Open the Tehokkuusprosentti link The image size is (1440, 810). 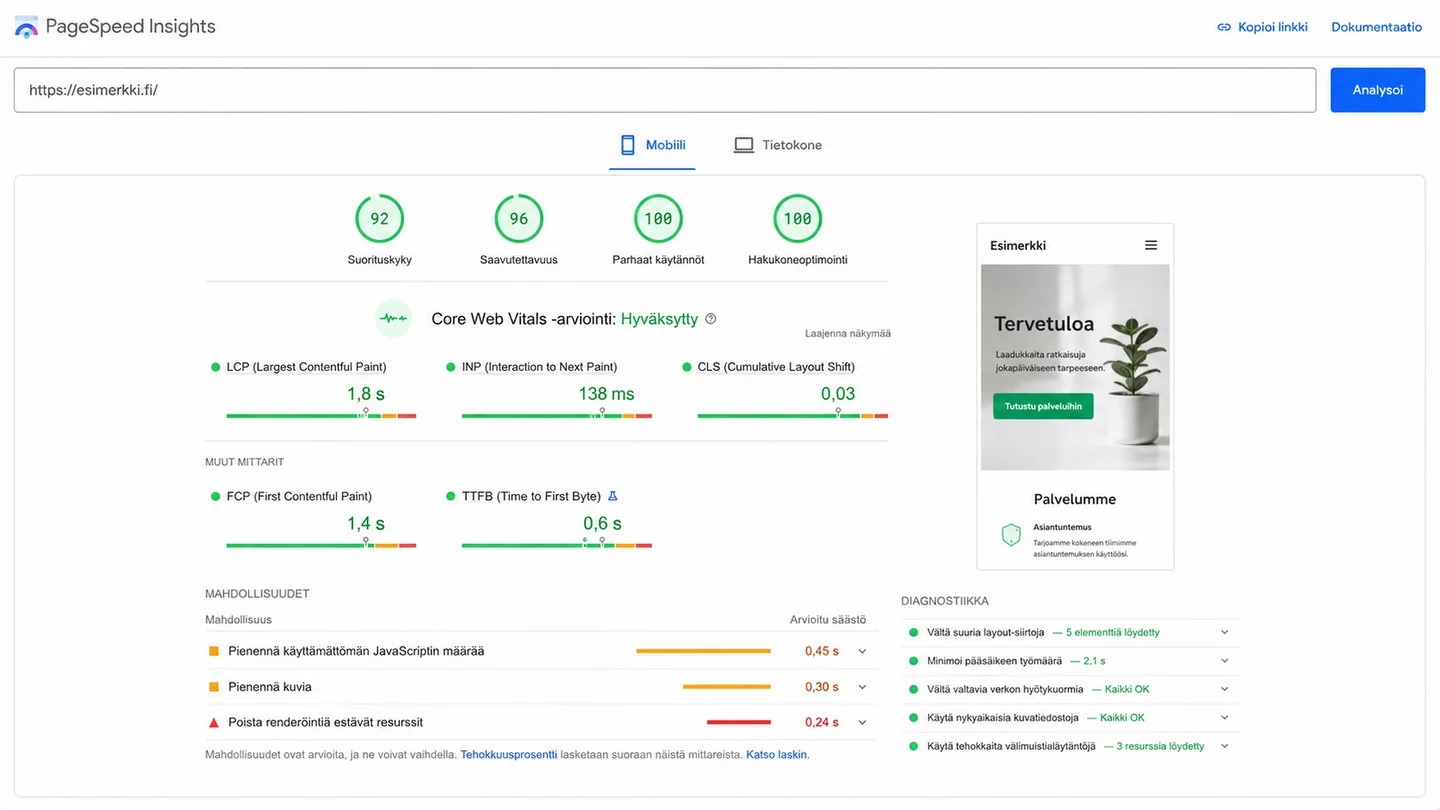pyautogui.click(x=509, y=755)
